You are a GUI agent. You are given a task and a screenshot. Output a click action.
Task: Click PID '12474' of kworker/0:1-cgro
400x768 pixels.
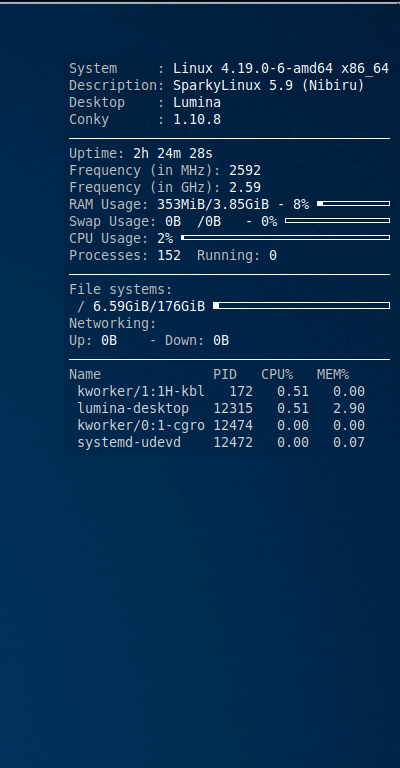pyautogui.click(x=233, y=426)
